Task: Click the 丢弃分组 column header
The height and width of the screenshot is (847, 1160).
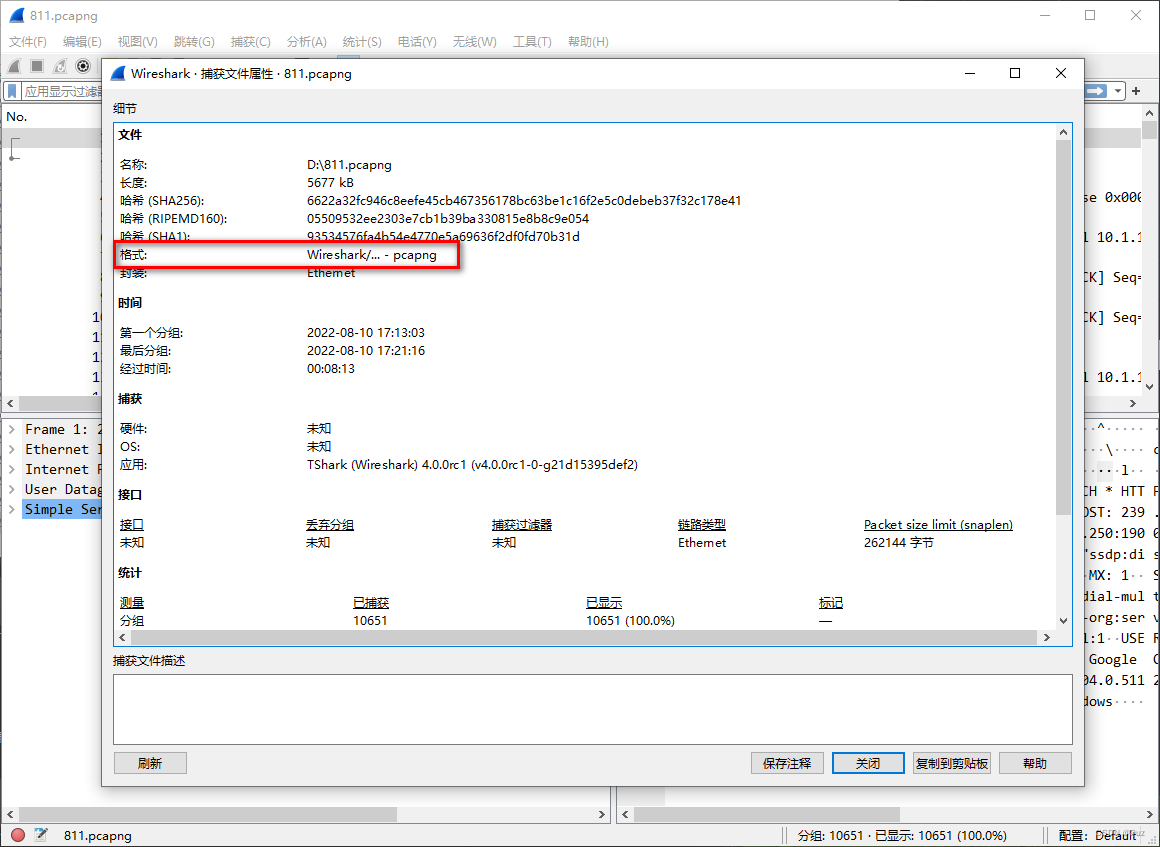Action: pos(330,524)
